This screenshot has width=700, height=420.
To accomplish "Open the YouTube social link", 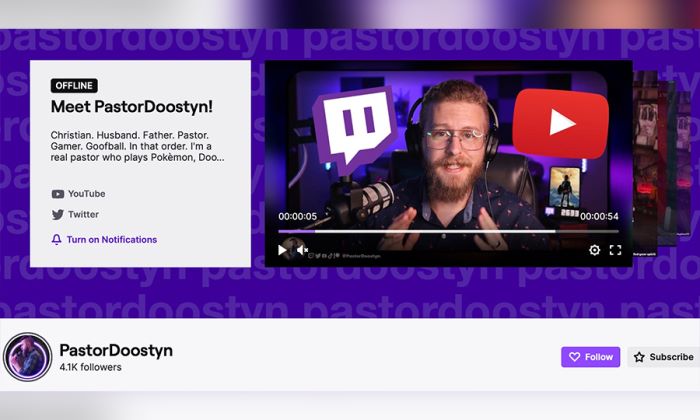I will pos(79,194).
